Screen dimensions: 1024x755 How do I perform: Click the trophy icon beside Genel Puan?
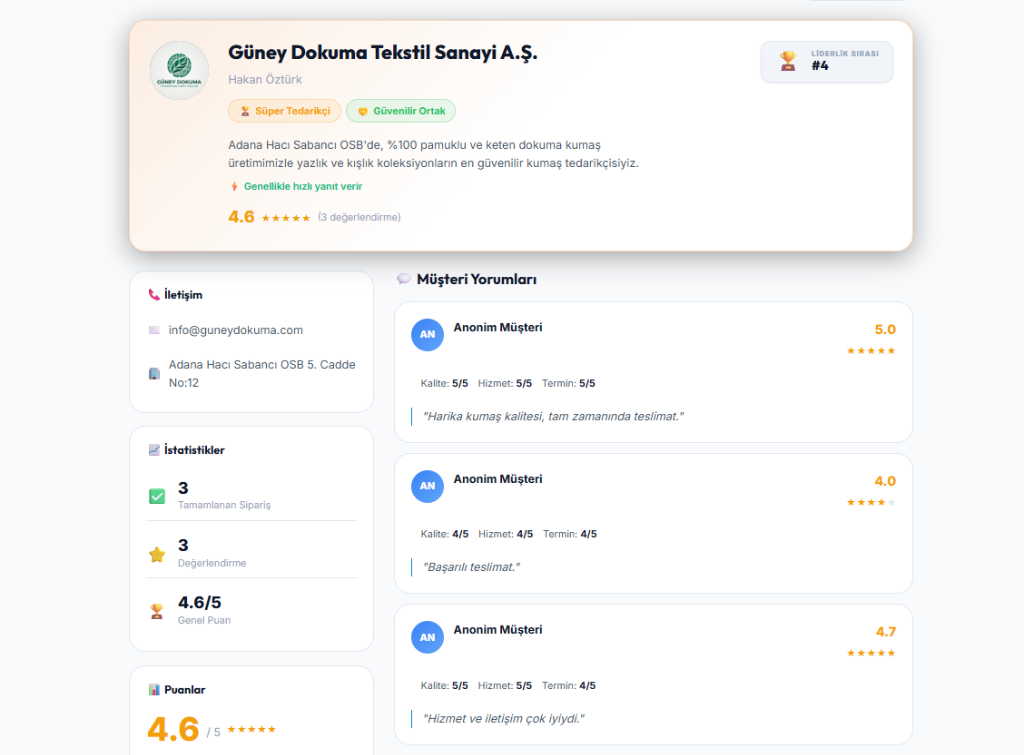click(x=157, y=611)
